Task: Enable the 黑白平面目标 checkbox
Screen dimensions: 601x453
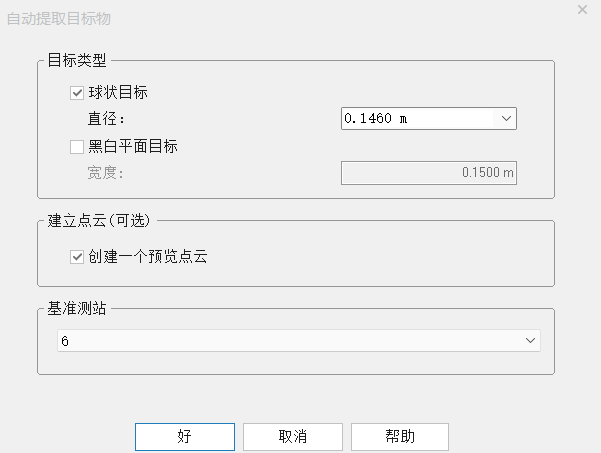Action: point(77,147)
